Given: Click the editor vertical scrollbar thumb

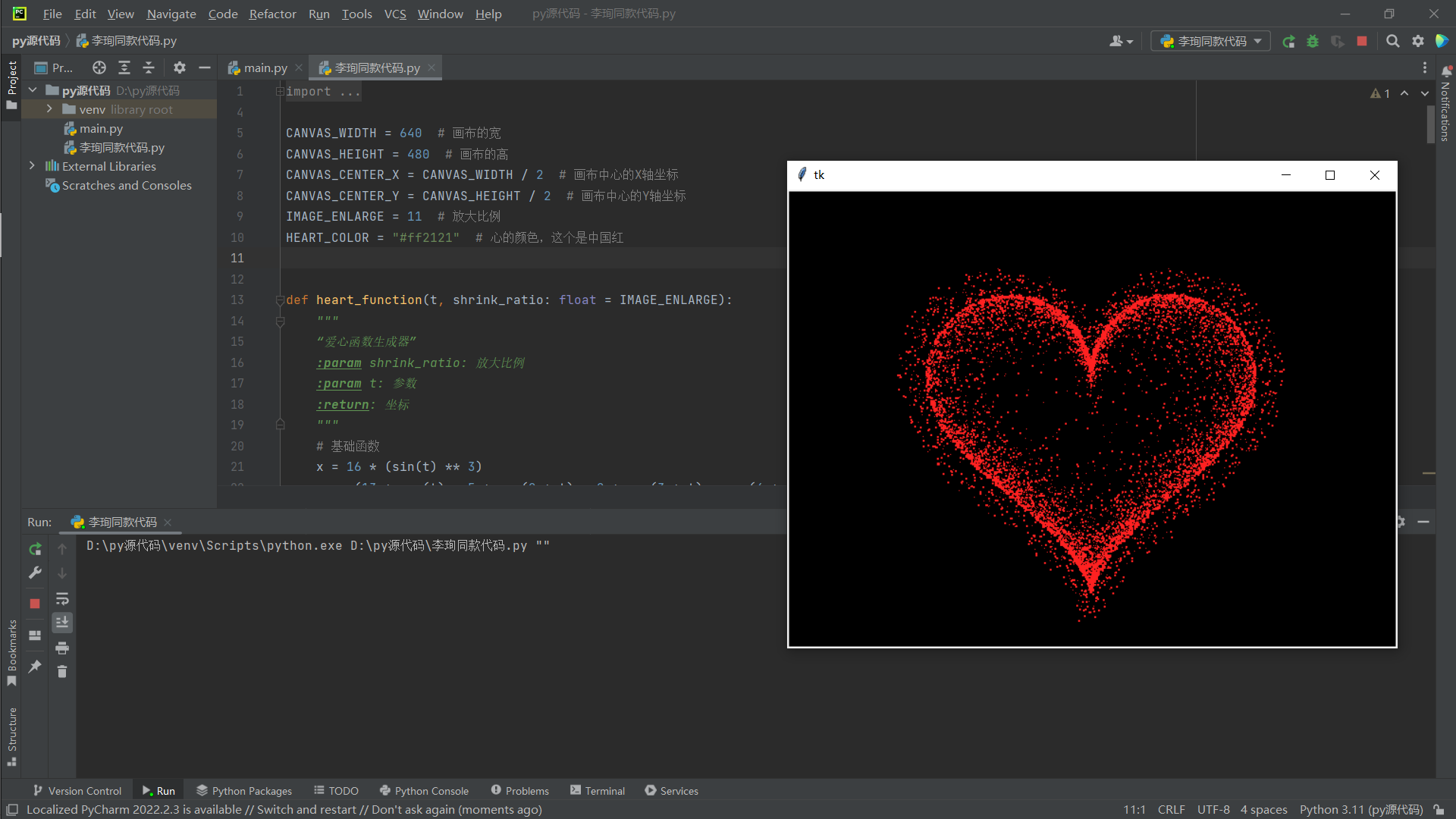Looking at the screenshot, I should pos(1430,124).
